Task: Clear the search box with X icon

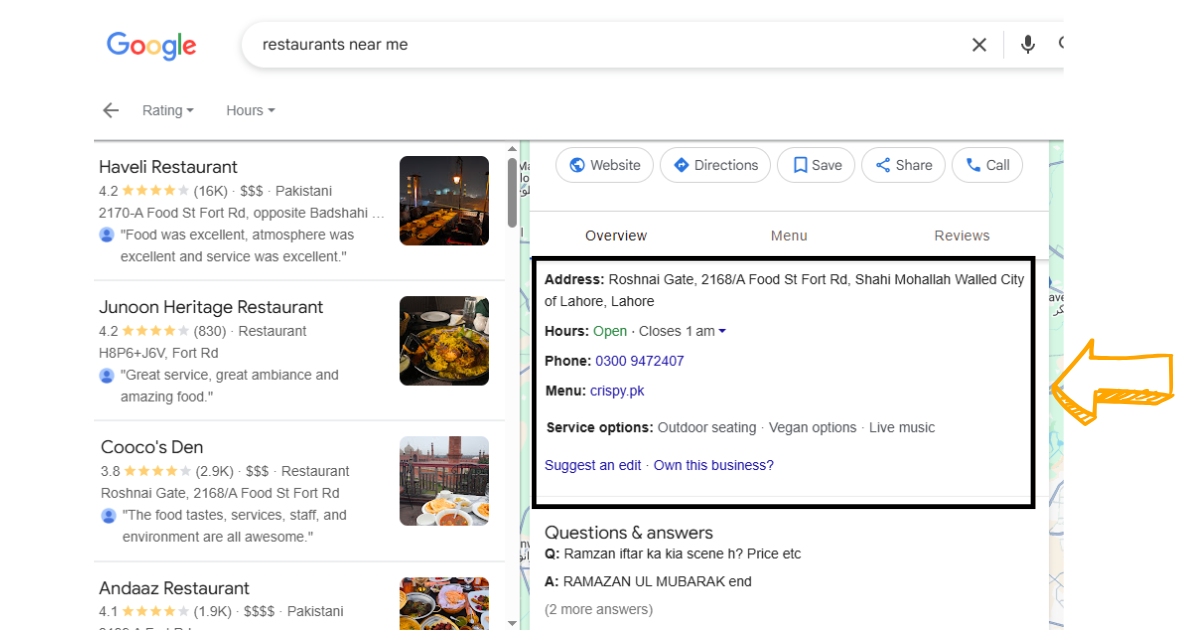Action: coord(979,45)
